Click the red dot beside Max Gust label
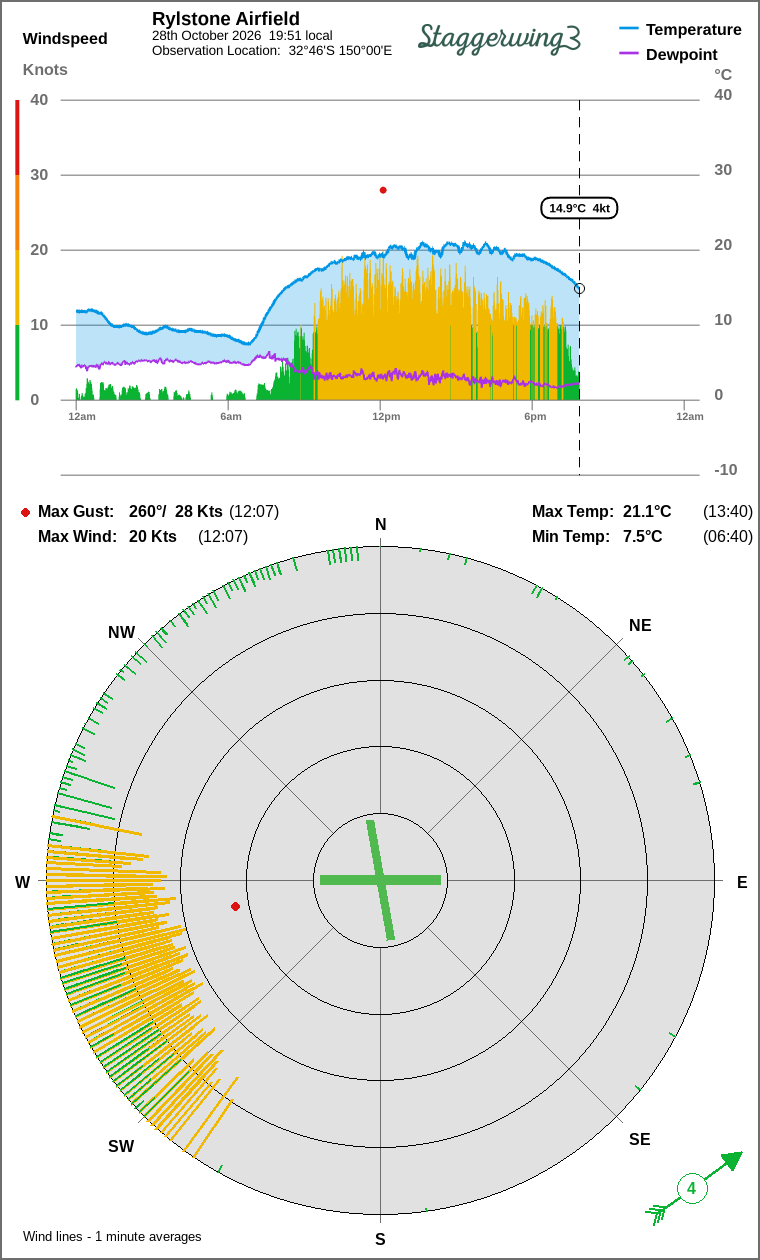 pyautogui.click(x=25, y=512)
